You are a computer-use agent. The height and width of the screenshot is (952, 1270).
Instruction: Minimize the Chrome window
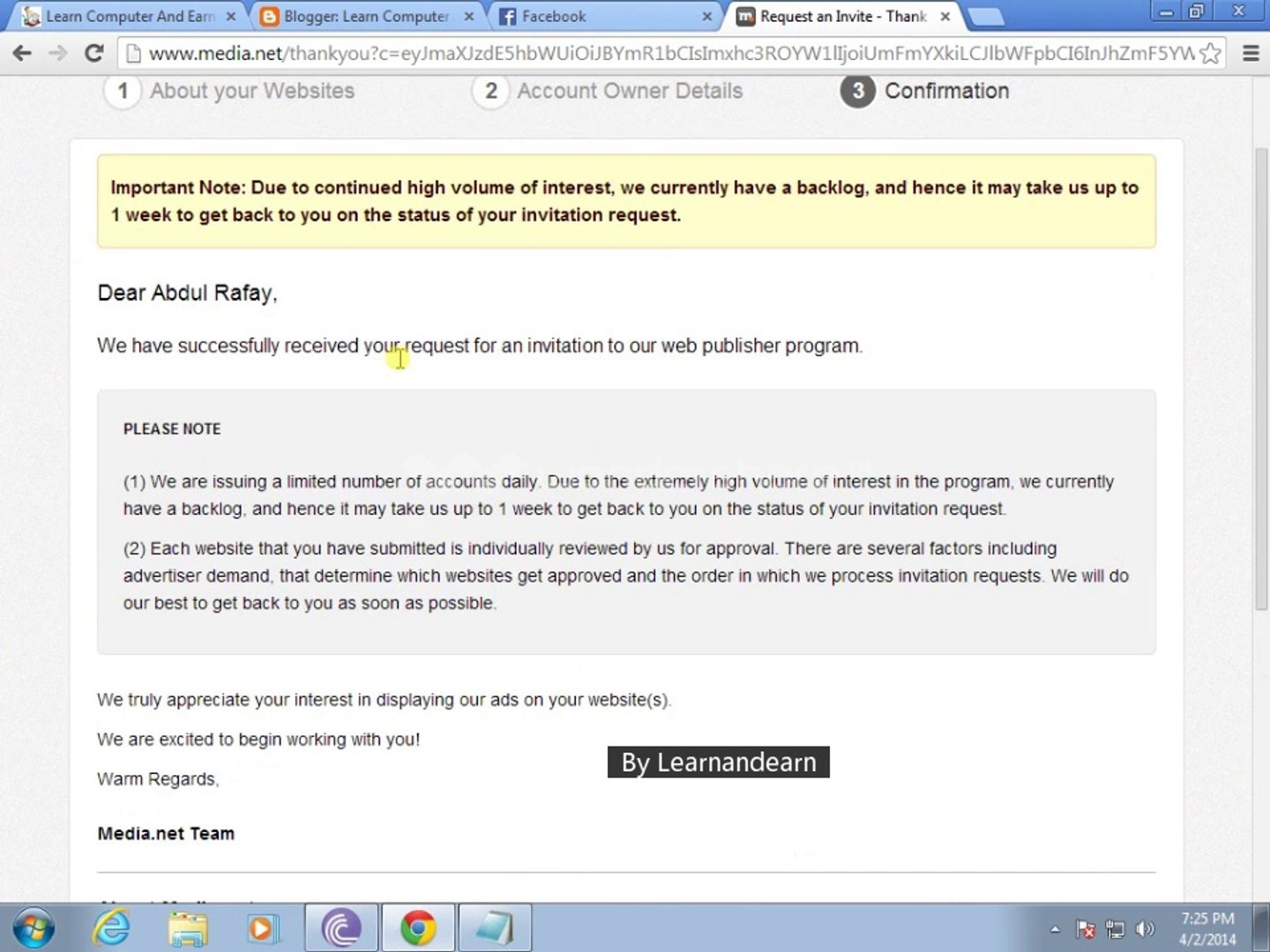[1166, 11]
